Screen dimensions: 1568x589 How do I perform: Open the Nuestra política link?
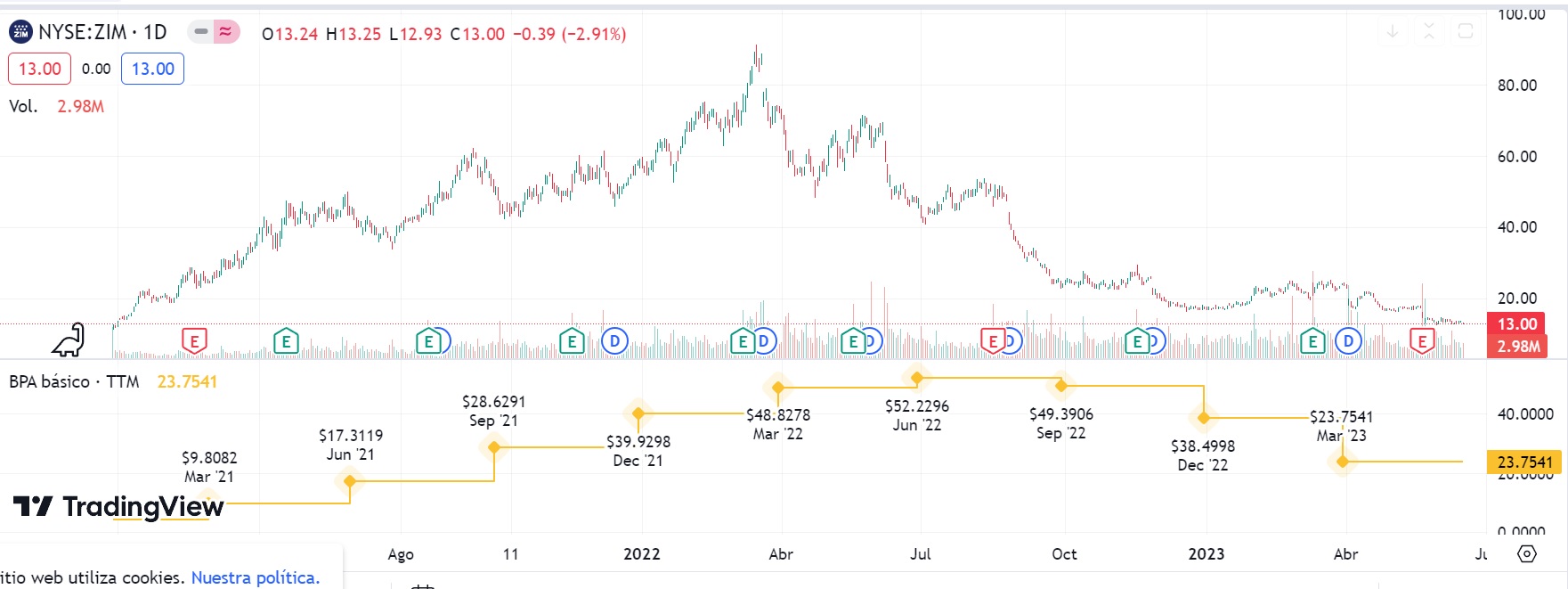click(255, 577)
